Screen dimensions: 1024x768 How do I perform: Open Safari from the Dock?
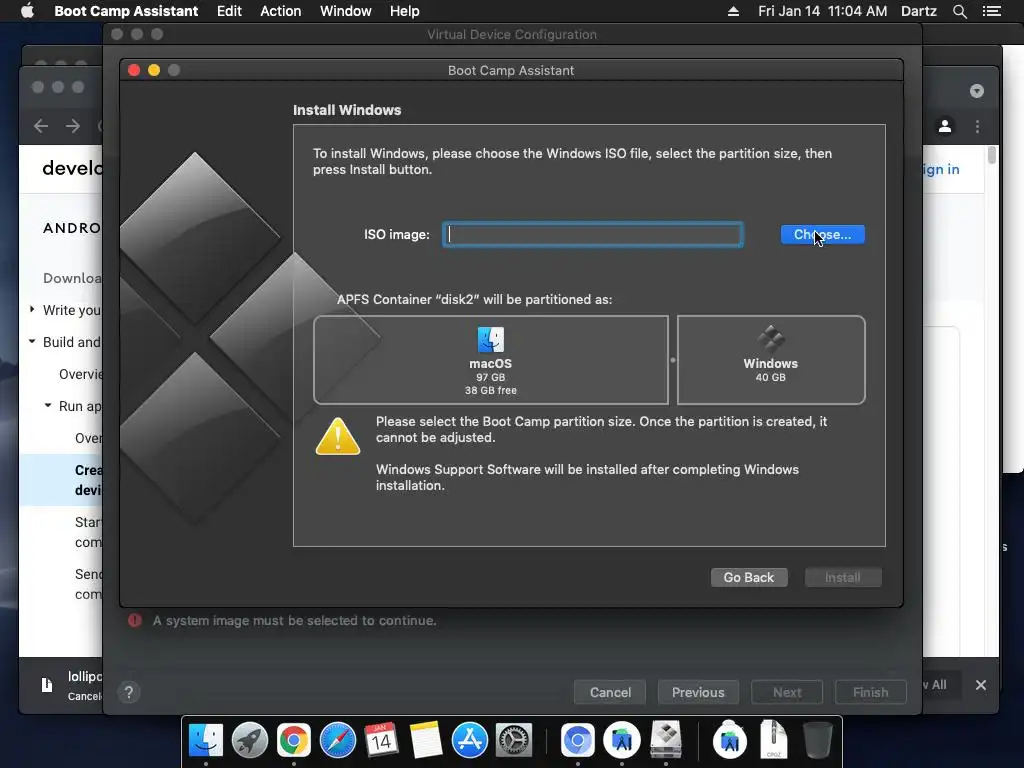(338, 741)
